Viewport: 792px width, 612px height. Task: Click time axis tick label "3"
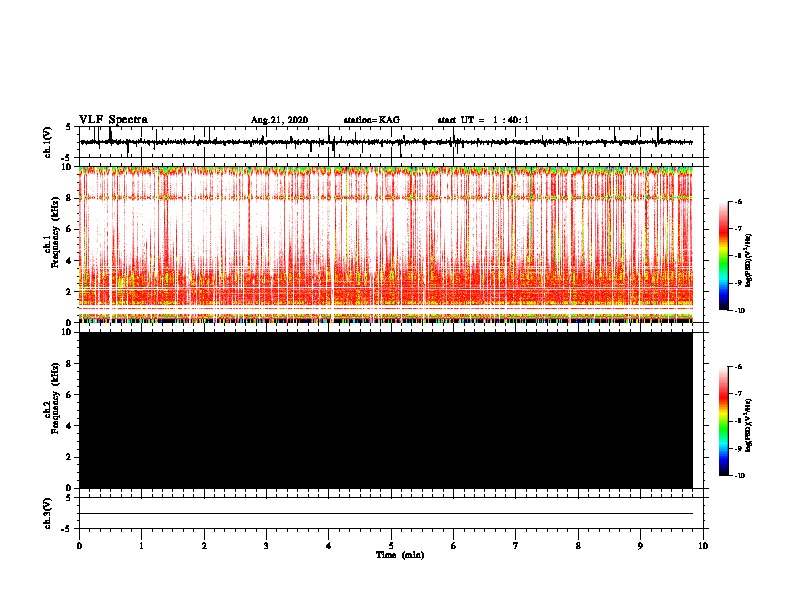click(266, 546)
